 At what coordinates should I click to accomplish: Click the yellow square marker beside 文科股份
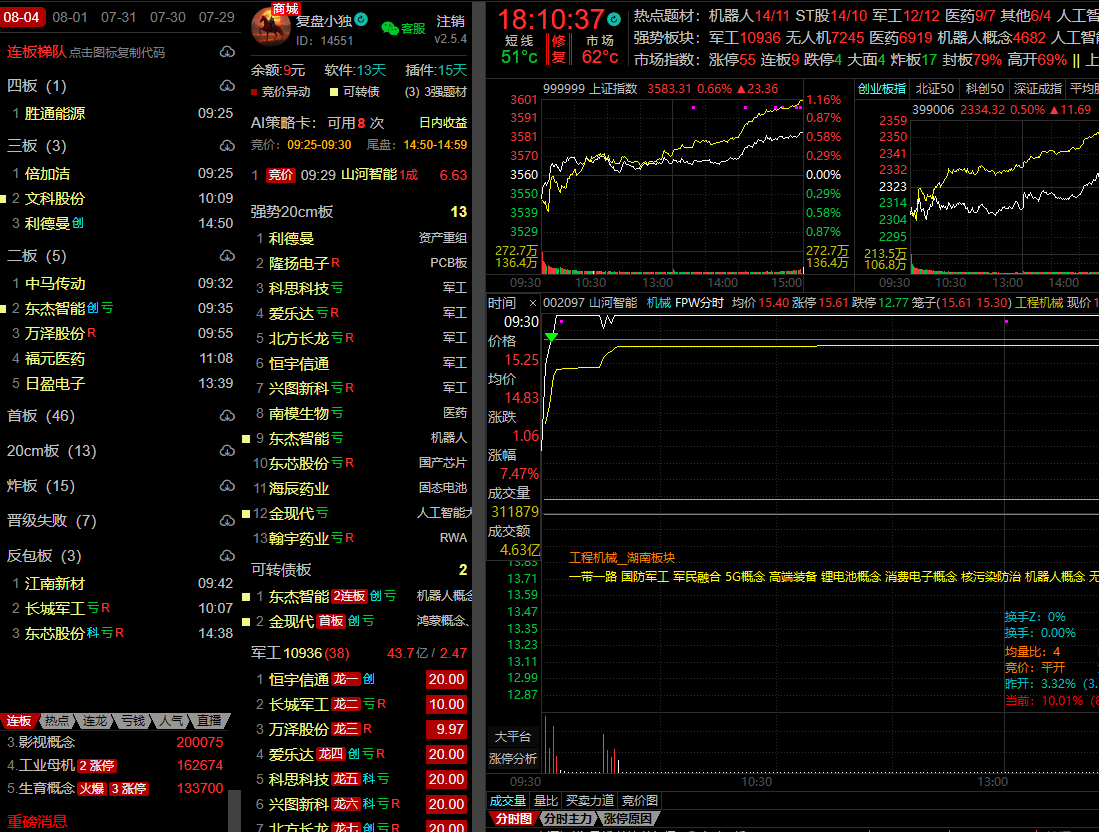coord(3,199)
